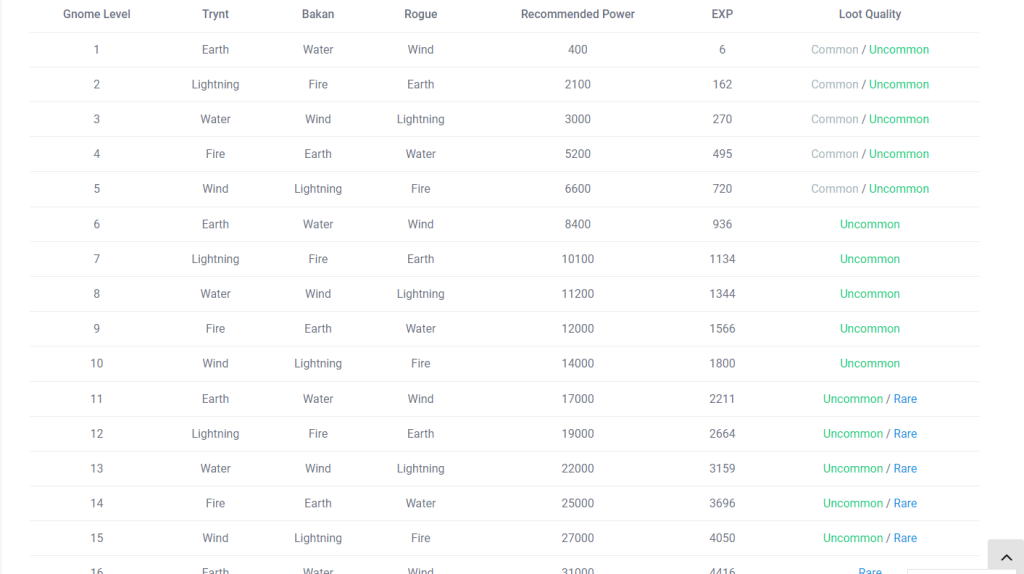1024x574 pixels.
Task: Click the scroll-to-top chevron arrow button
Action: click(1006, 557)
